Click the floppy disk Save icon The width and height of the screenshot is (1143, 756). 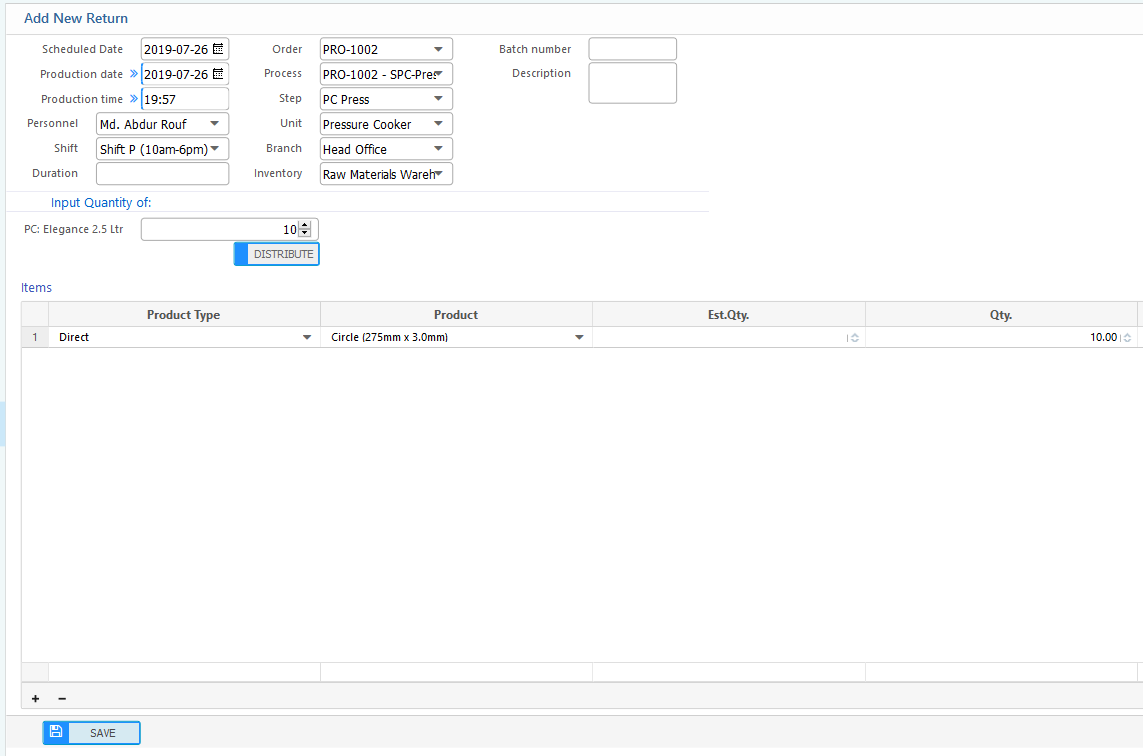pos(56,733)
